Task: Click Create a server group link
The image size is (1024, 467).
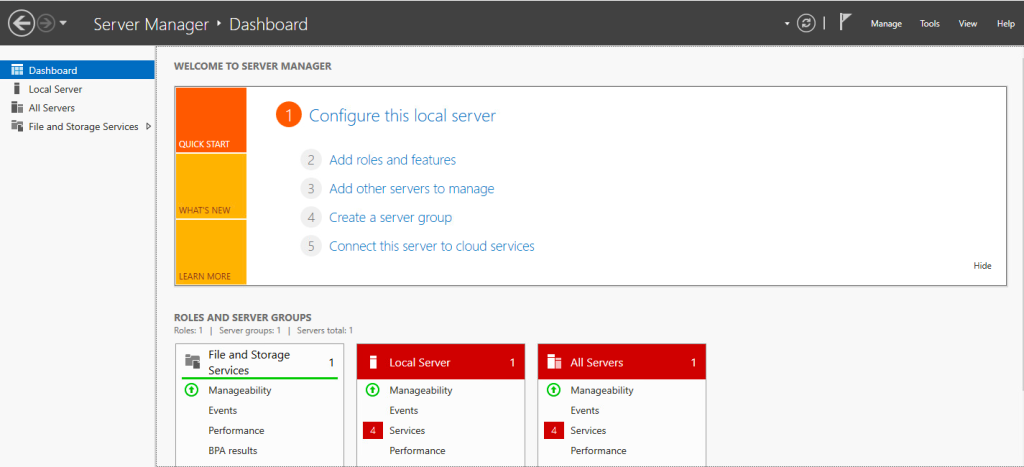Action: 391,217
